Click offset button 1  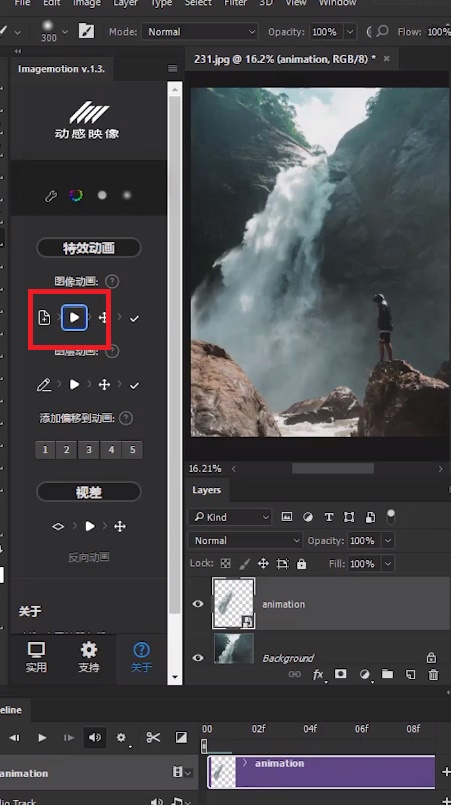tap(45, 450)
